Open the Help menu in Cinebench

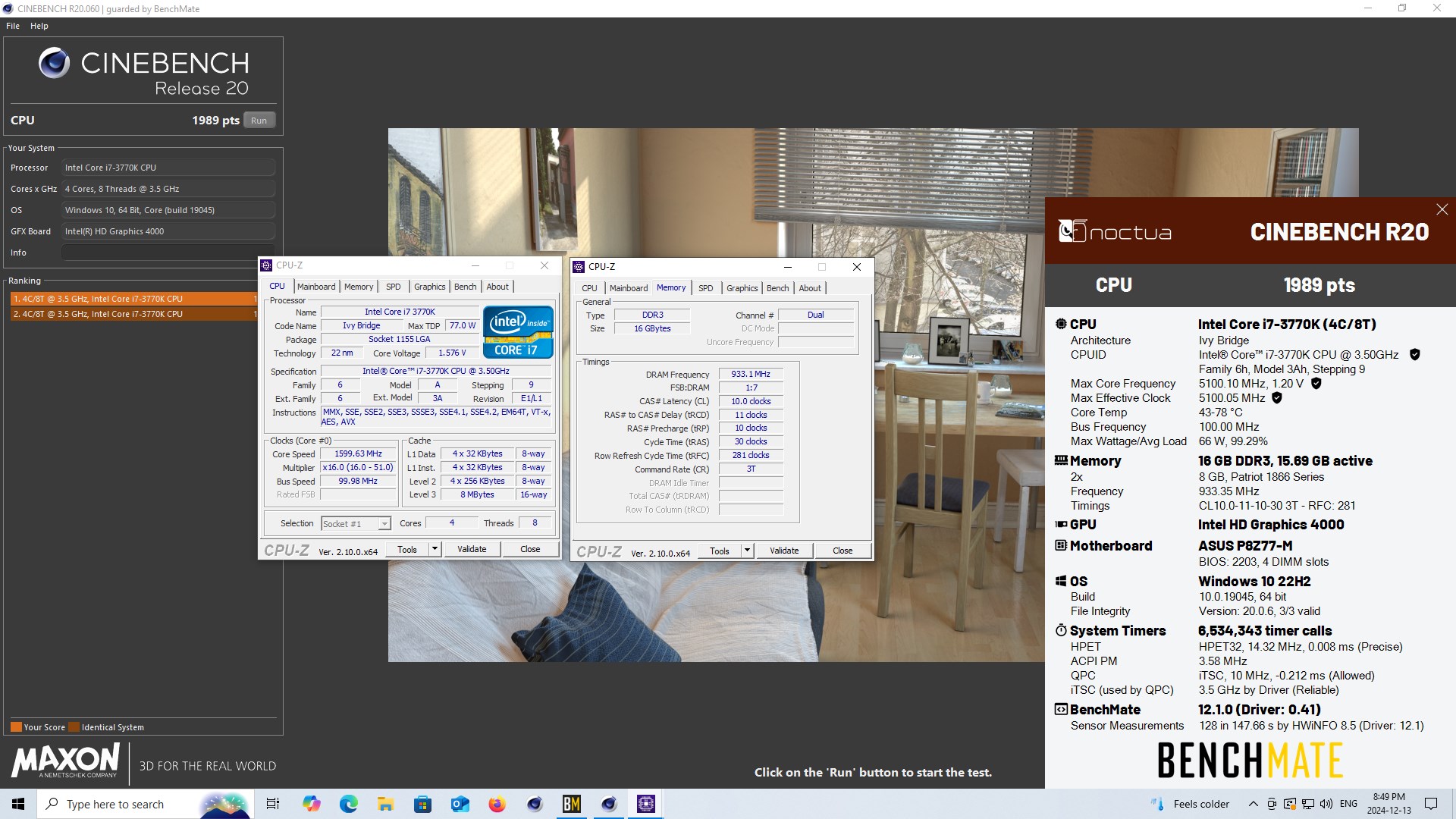coord(39,26)
